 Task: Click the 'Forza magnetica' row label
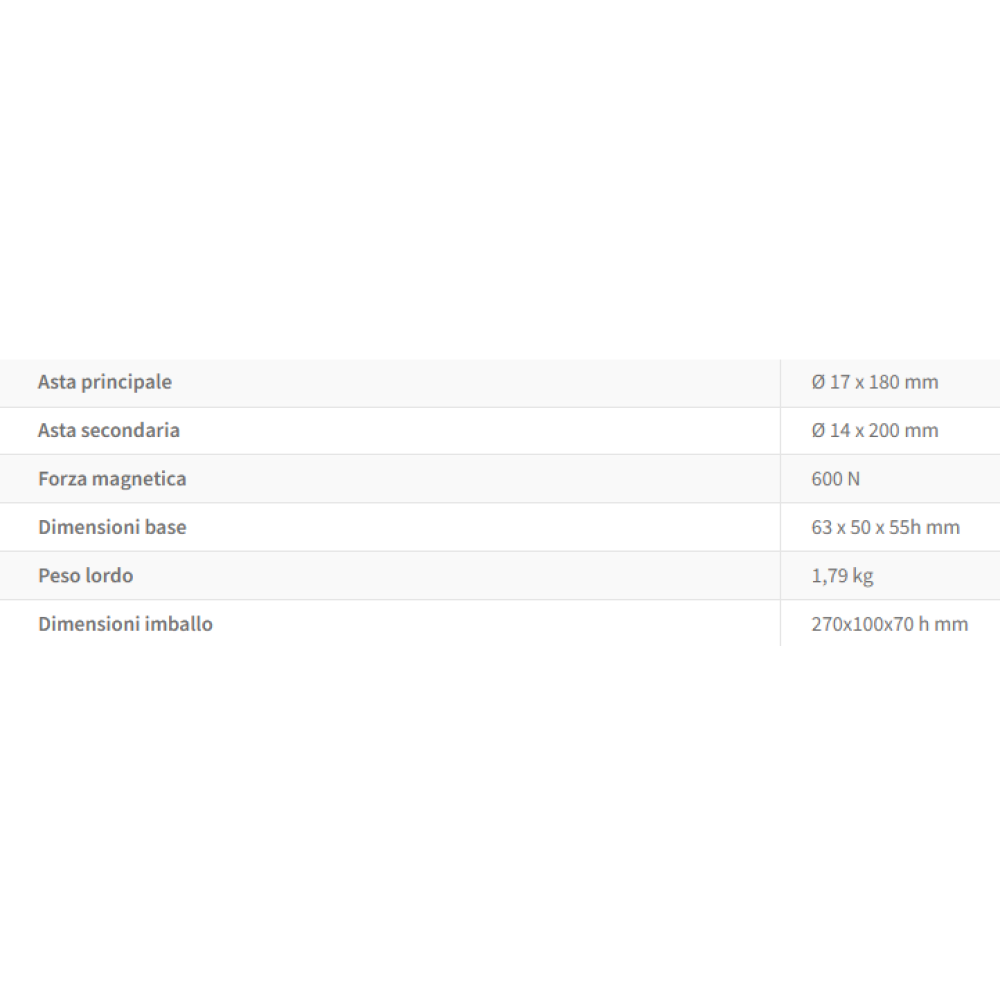[x=112, y=479]
